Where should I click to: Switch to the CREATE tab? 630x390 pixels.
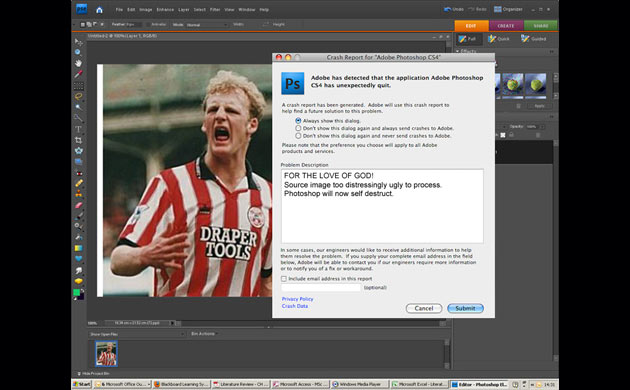point(506,26)
